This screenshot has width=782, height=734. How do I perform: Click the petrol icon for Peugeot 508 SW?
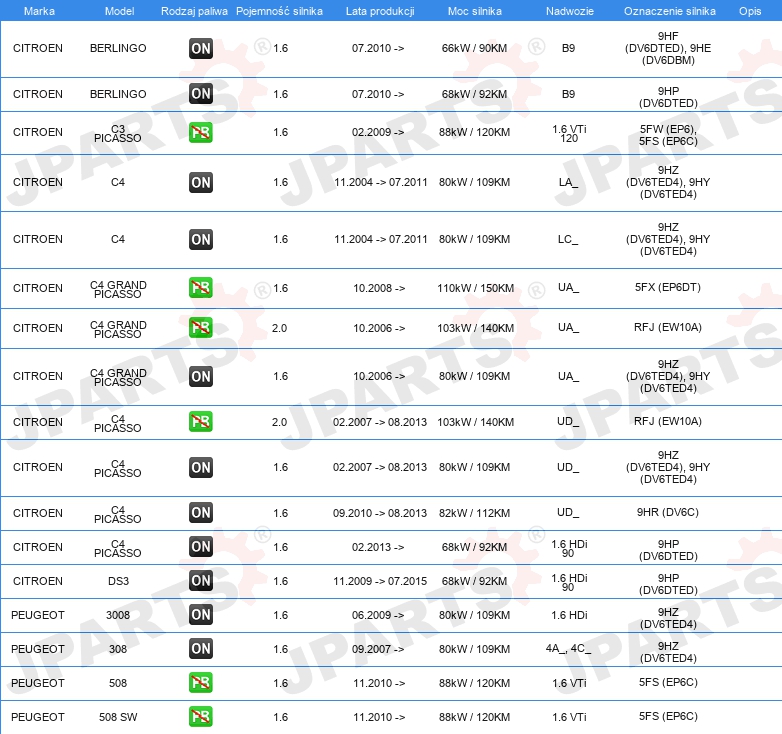pyautogui.click(x=201, y=717)
